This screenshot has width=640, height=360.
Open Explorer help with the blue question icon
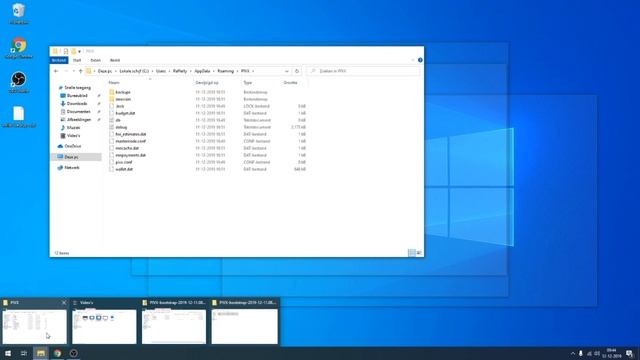tap(420, 60)
